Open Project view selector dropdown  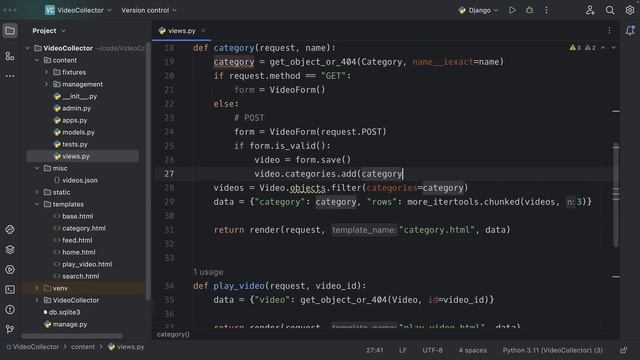pos(49,31)
